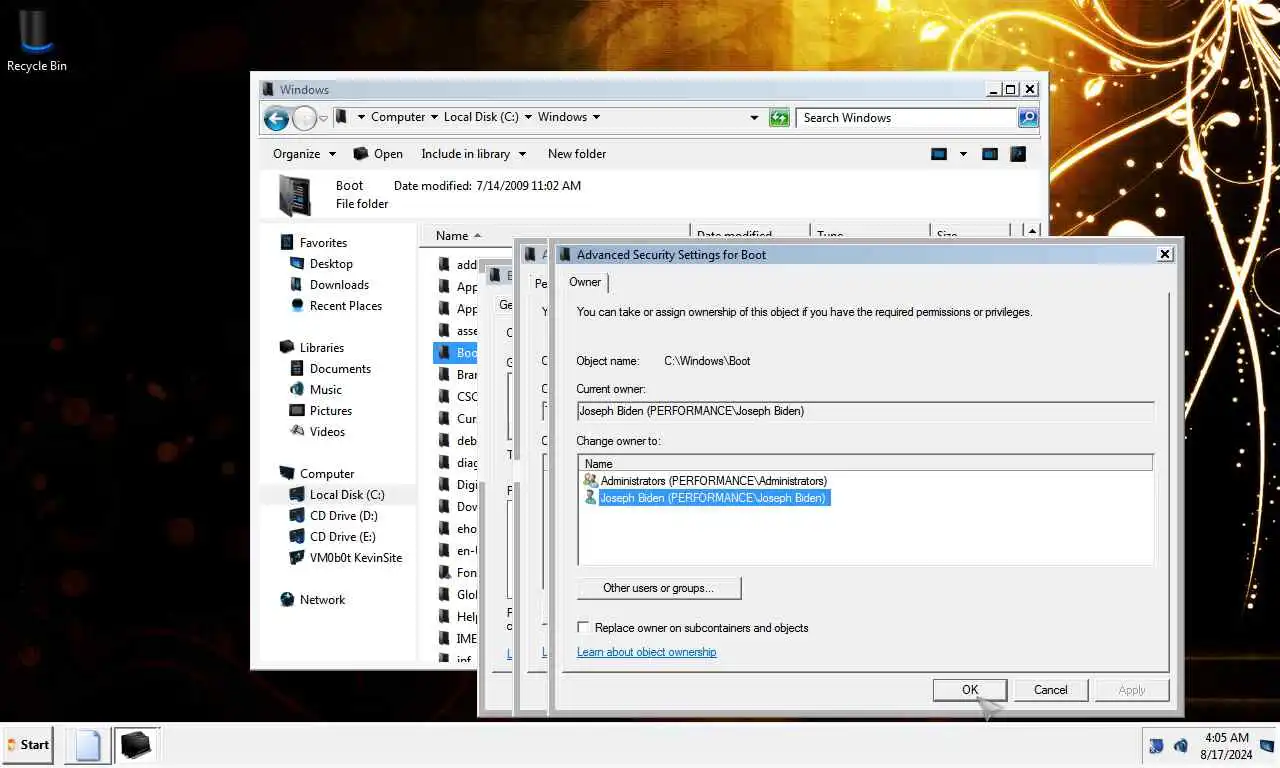Click New folder in the toolbar
Screen dimensions: 1280x768
tap(576, 154)
